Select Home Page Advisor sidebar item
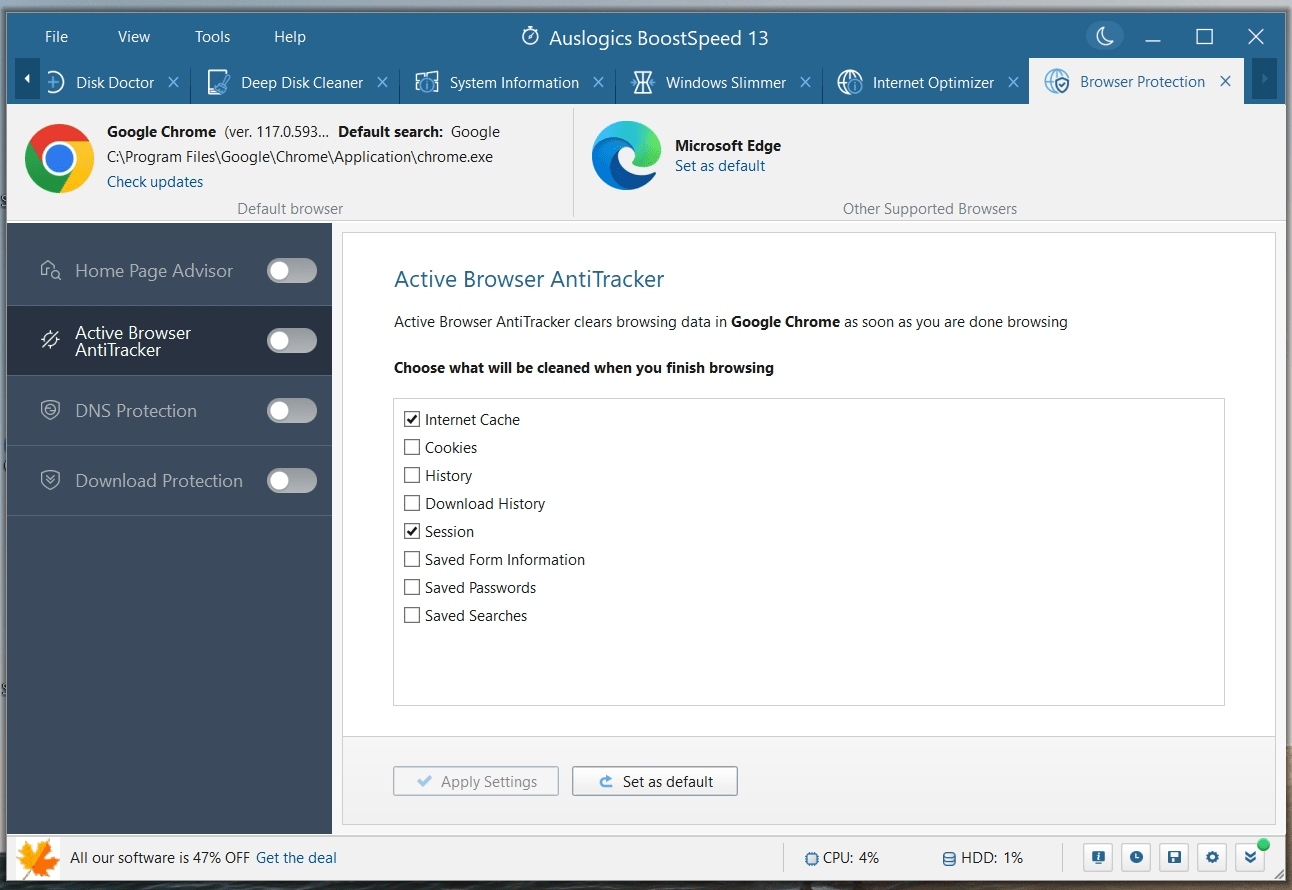 169,270
